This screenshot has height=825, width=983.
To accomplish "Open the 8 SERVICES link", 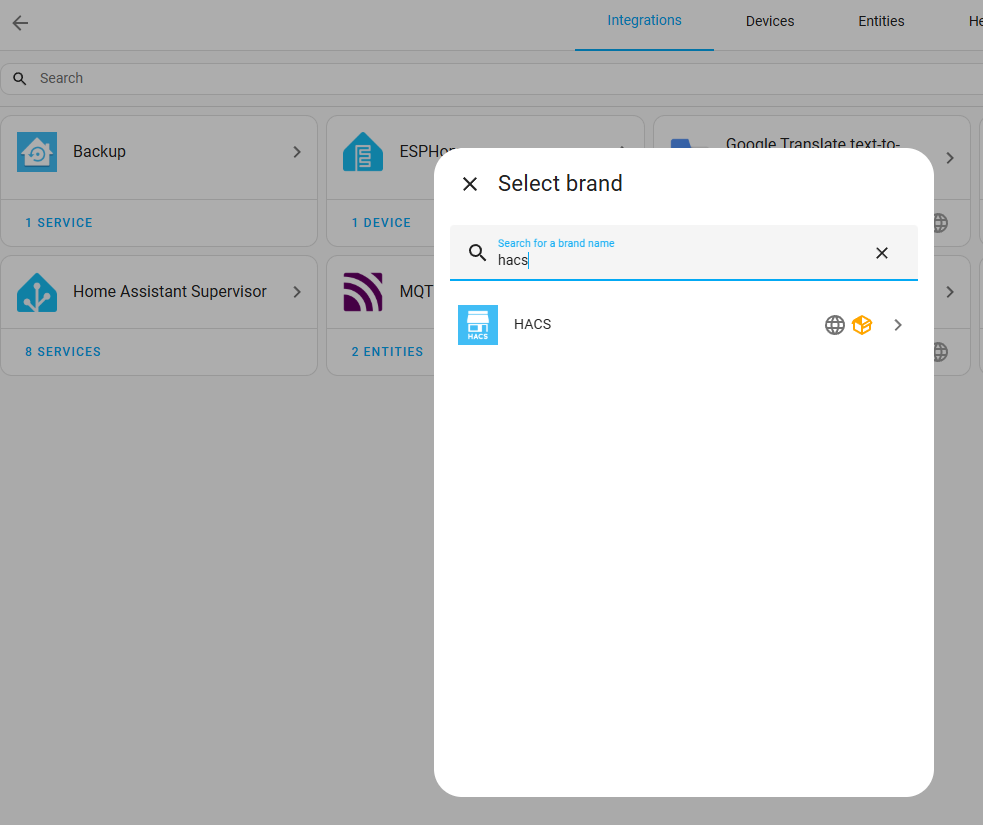I will click(63, 352).
